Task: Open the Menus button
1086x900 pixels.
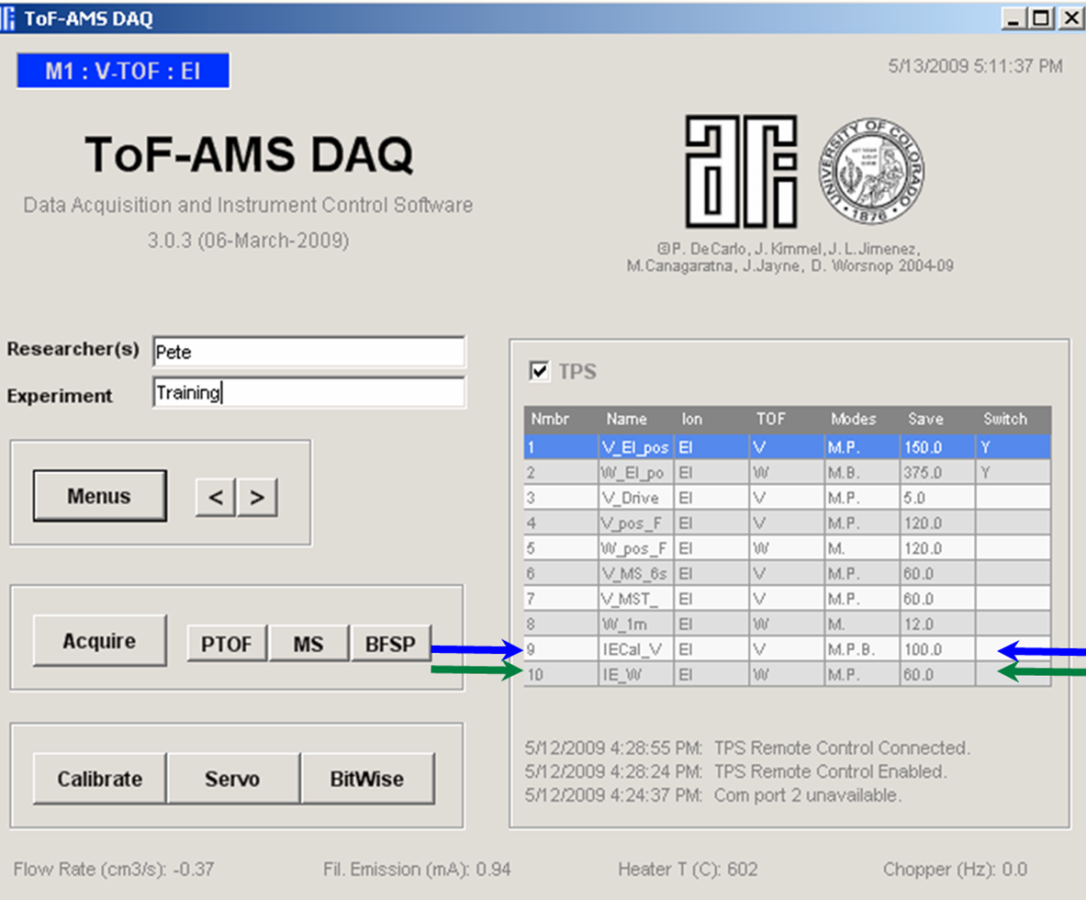Action: click(99, 496)
